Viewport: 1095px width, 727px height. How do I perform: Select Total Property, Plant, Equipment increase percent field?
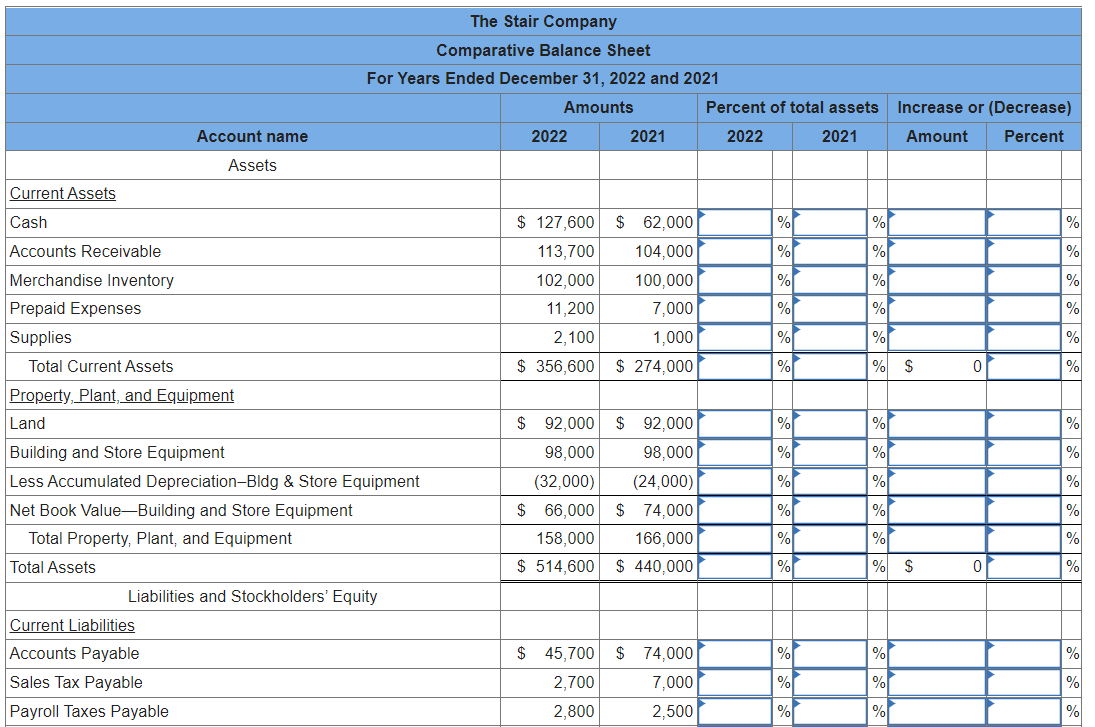click(1024, 539)
